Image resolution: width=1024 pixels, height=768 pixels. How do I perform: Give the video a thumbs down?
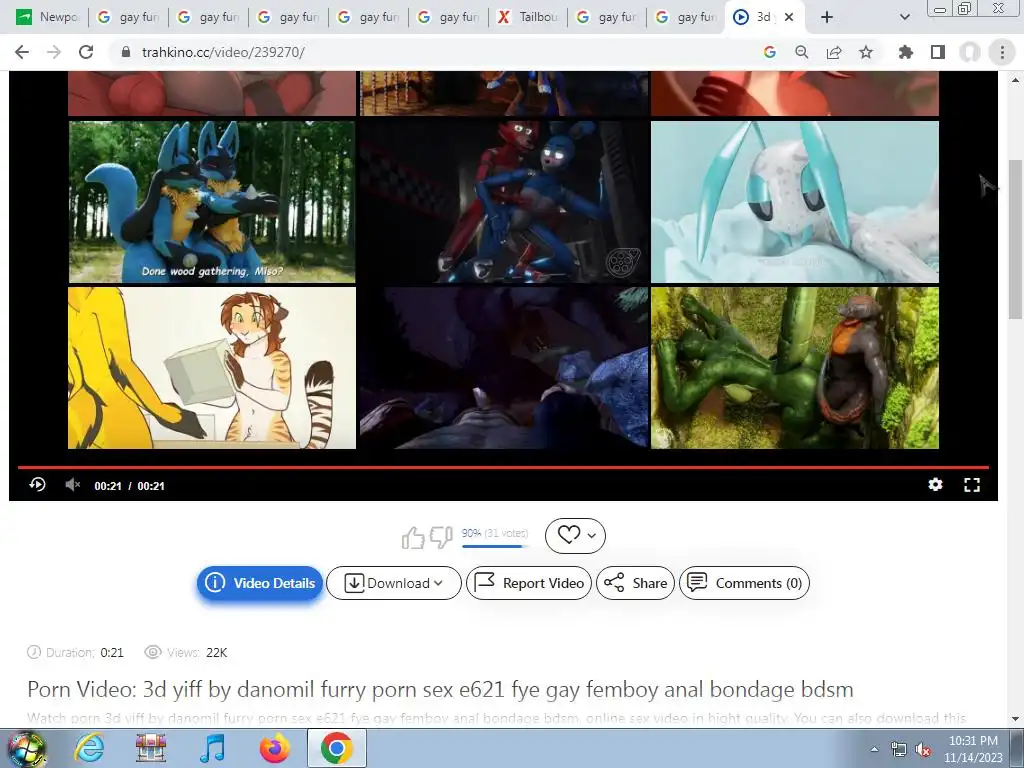click(x=441, y=537)
